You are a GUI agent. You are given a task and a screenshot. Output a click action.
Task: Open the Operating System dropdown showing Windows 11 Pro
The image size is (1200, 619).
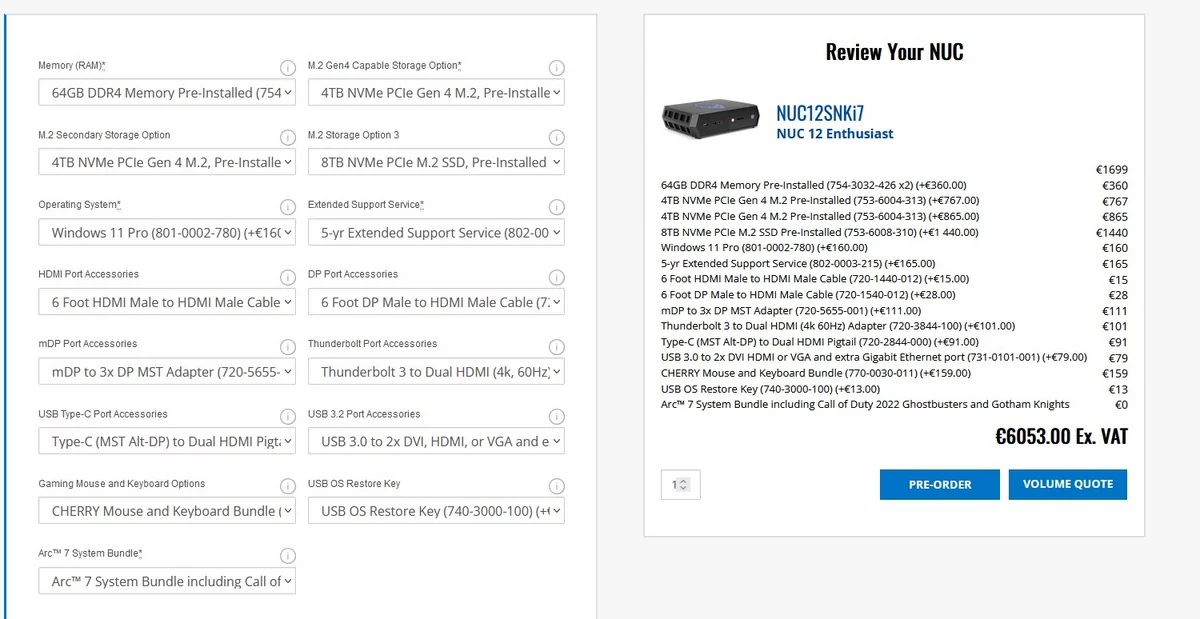167,233
